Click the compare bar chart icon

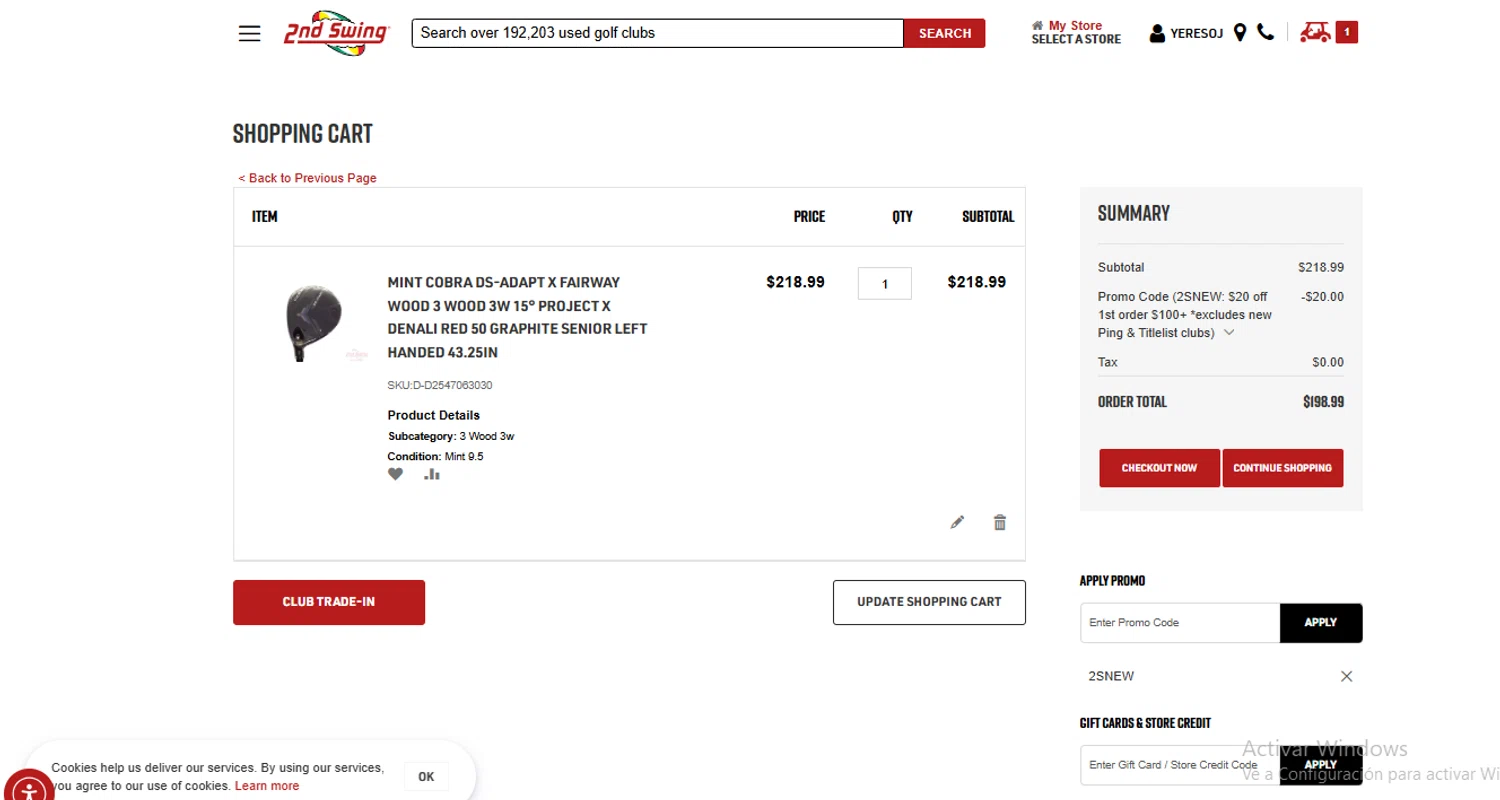click(x=432, y=474)
